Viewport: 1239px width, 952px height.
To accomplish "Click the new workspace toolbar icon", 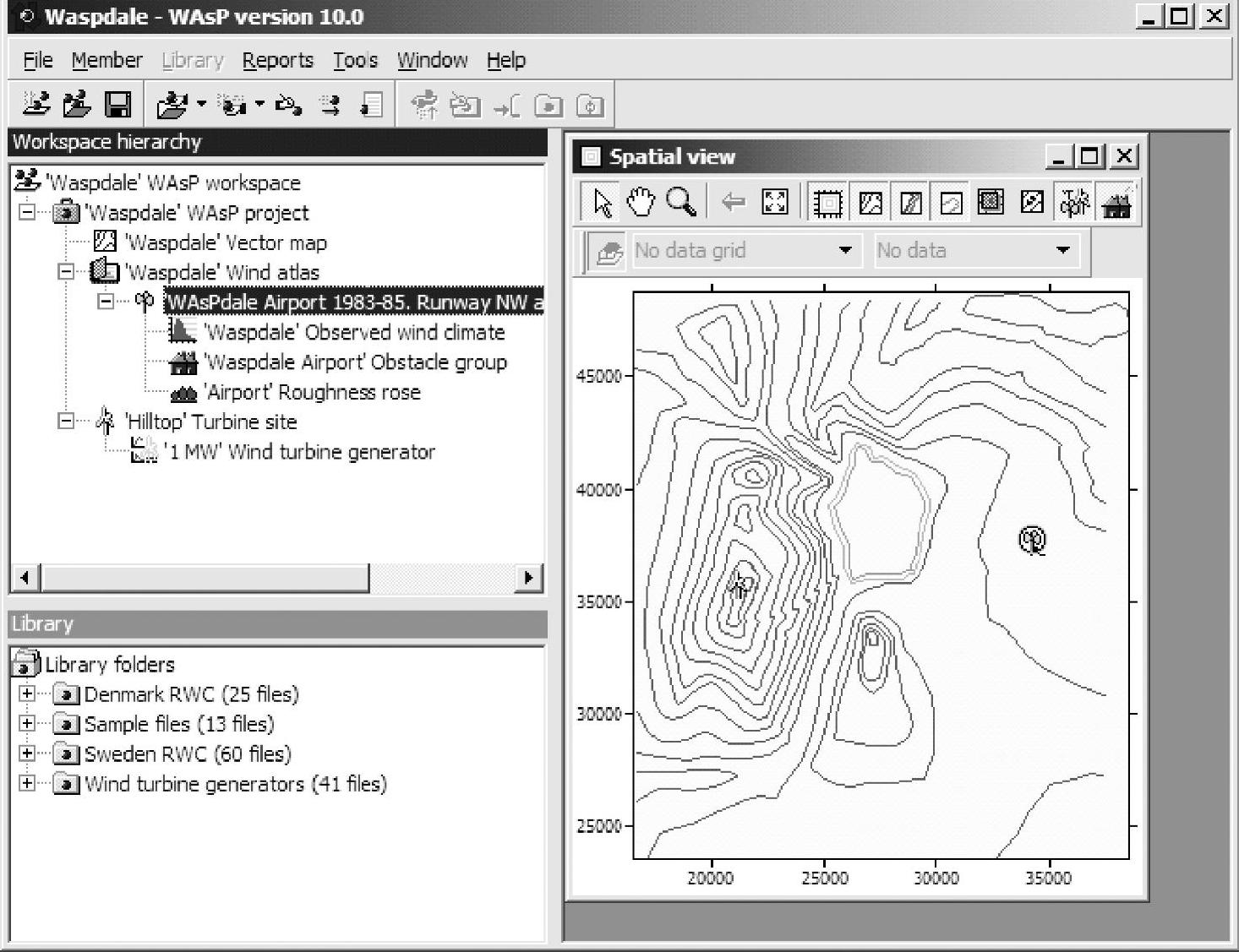I will click(35, 105).
